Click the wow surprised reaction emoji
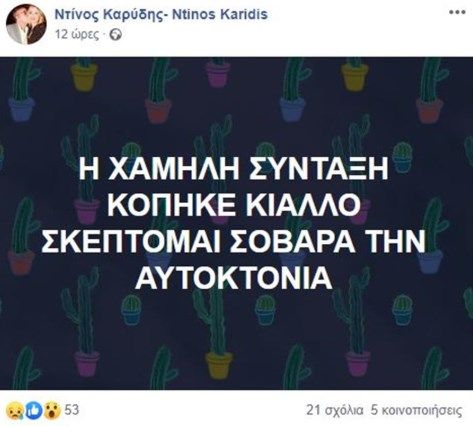The image size is (473, 426). click(53, 410)
